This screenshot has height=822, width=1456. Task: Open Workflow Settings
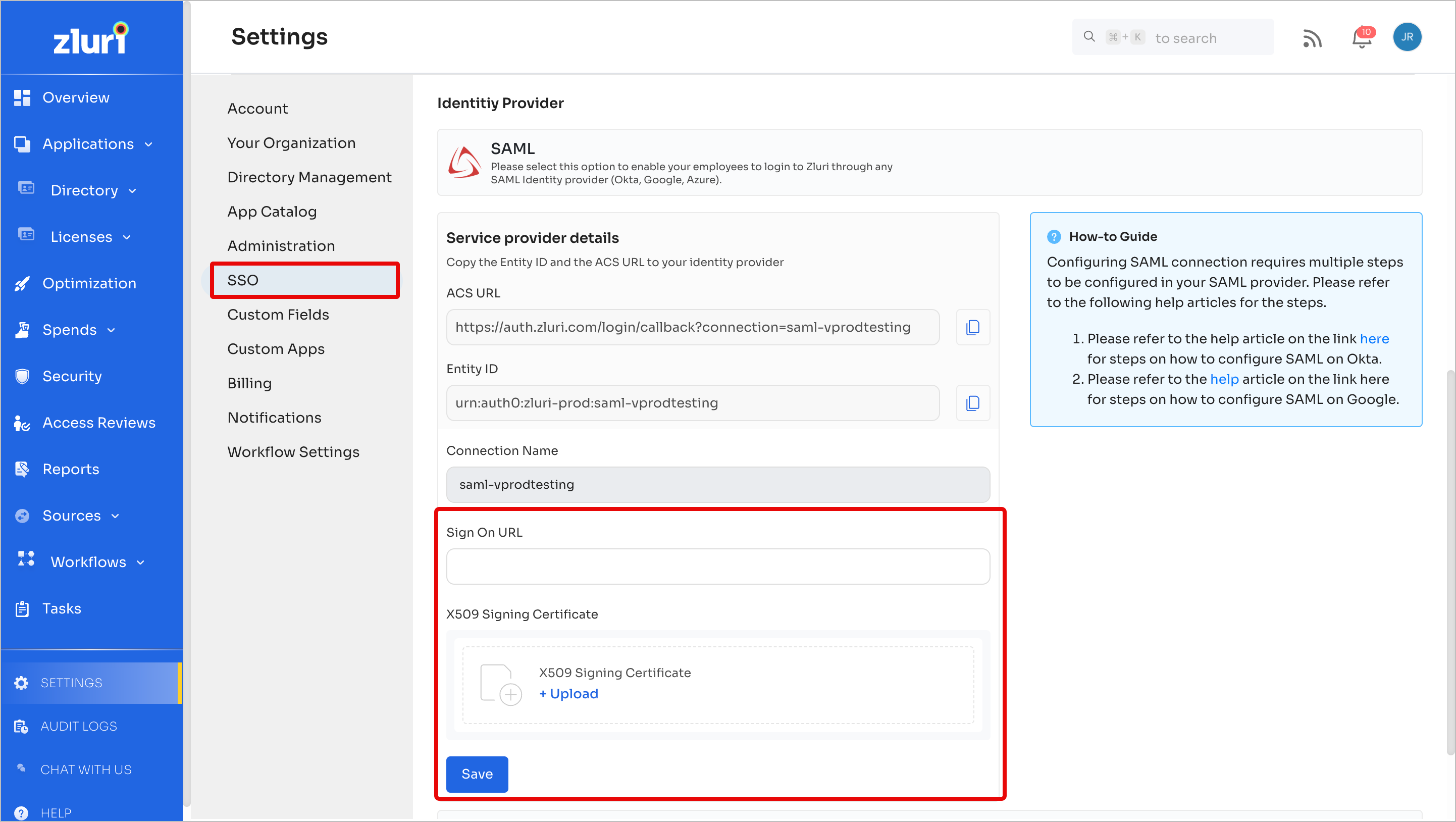click(293, 452)
